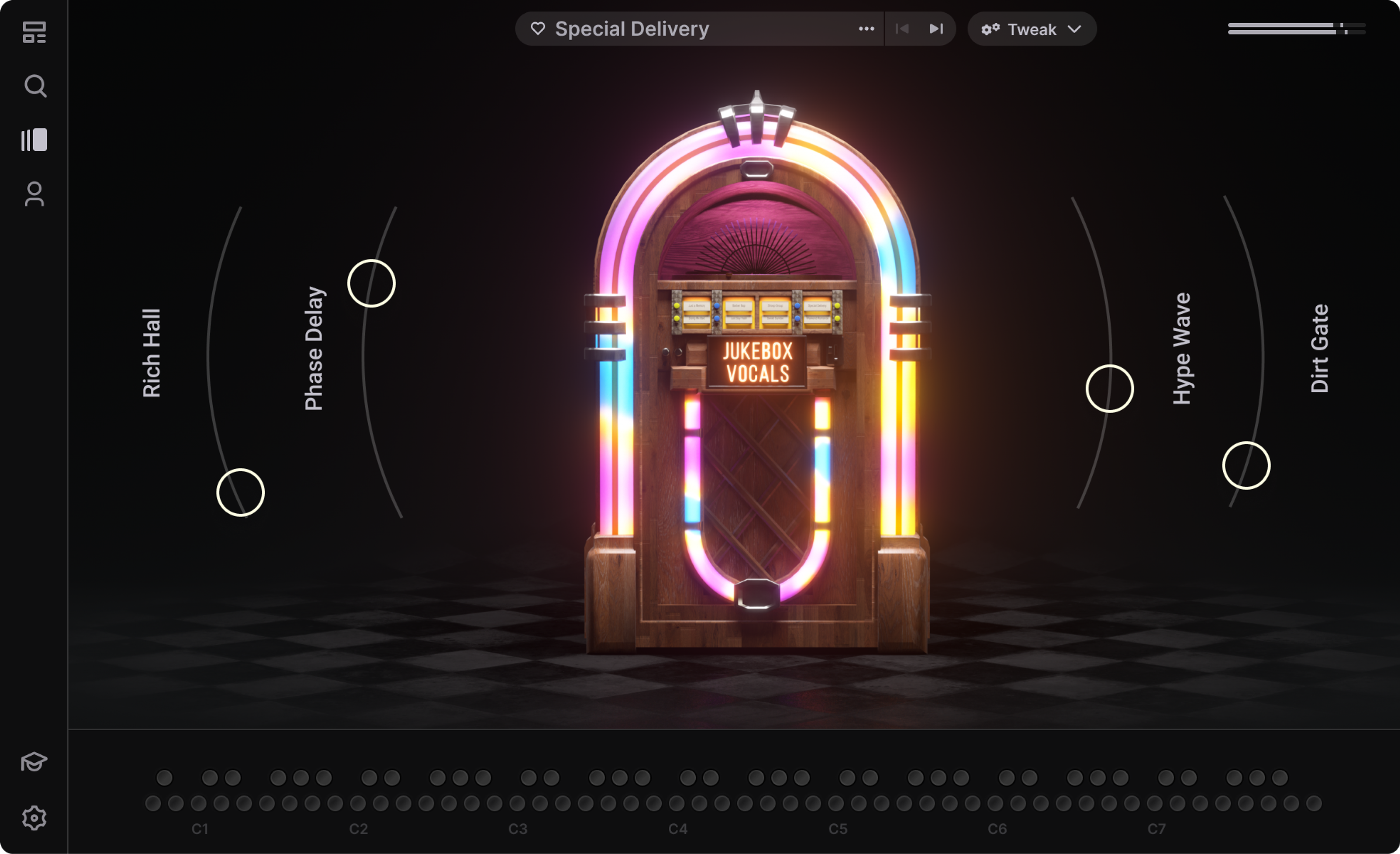Open the three-dot preset options menu
Image resolution: width=1400 pixels, height=854 pixels.
pyautogui.click(x=866, y=28)
